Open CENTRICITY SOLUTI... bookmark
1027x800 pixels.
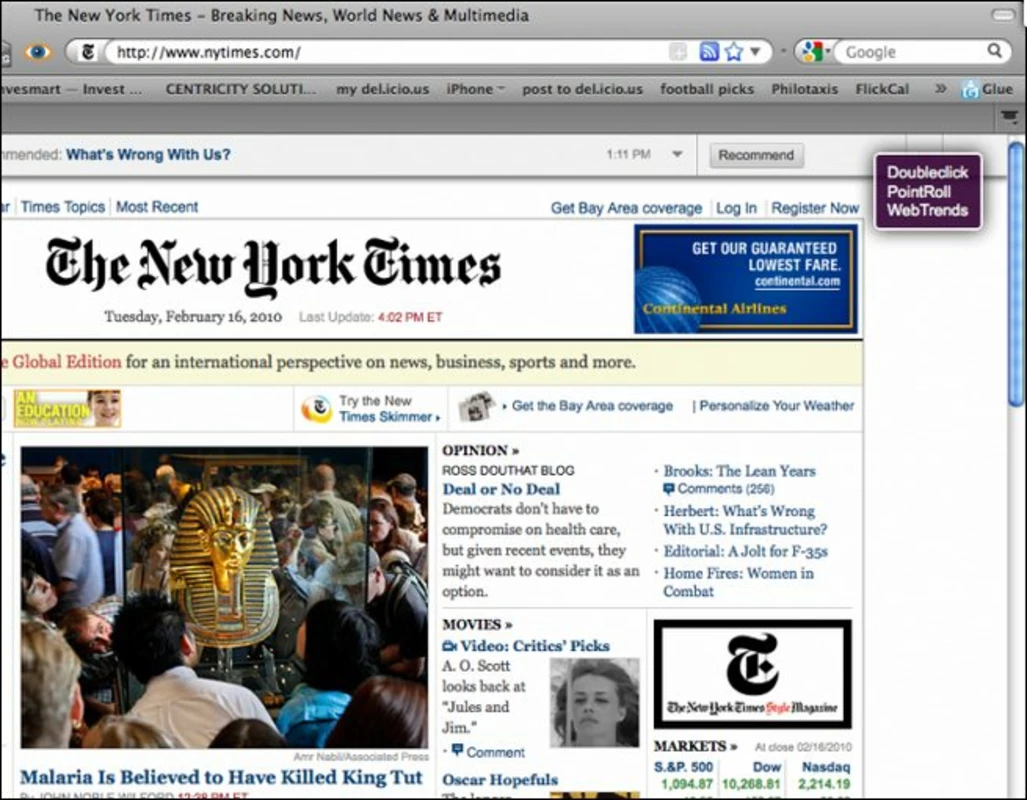(x=240, y=89)
